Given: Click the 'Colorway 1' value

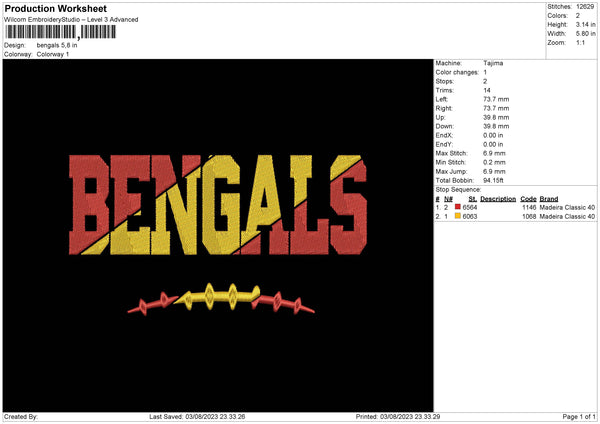Looking at the screenshot, I should [53, 54].
